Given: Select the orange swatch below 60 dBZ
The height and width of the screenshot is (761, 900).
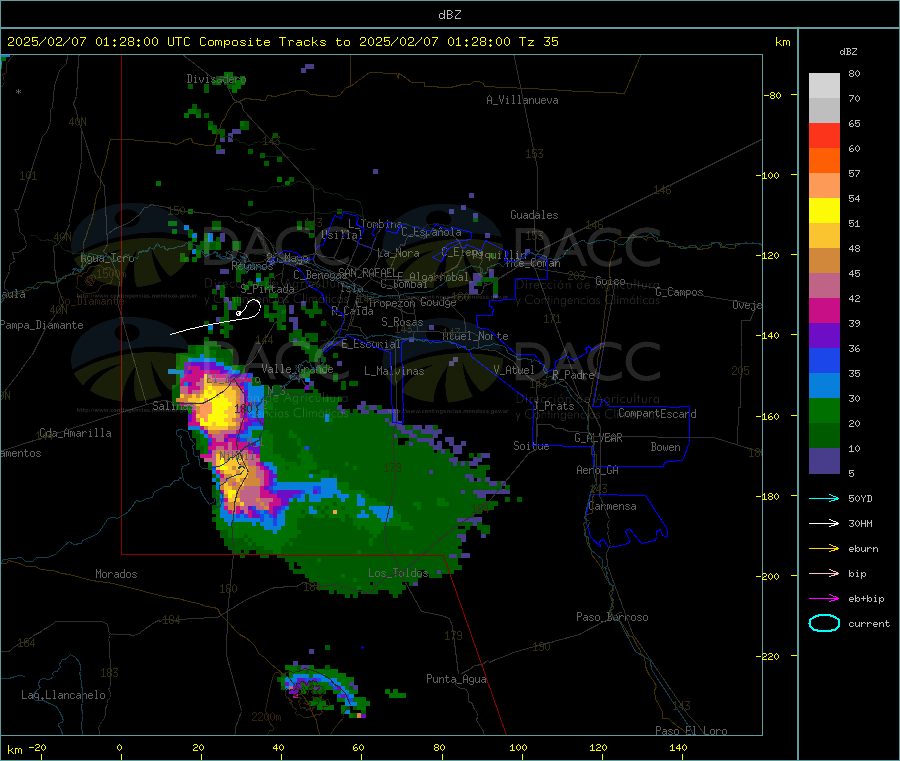Looking at the screenshot, I should point(824,161).
